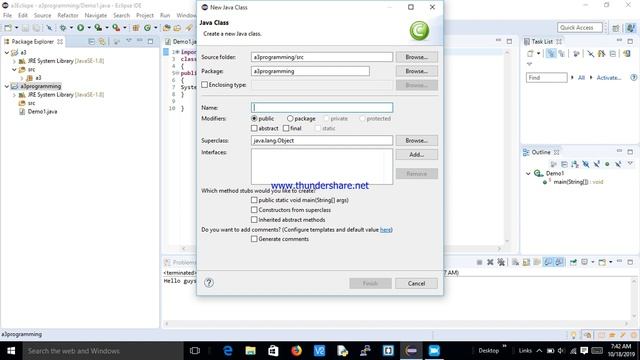Check the abstract modifier checkbox

tap(254, 128)
